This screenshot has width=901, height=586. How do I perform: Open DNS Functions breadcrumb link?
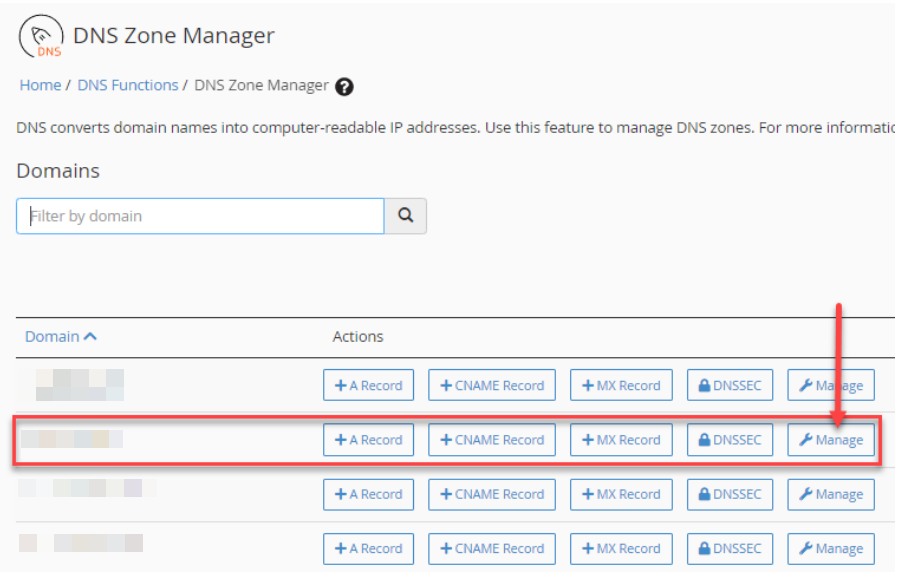[128, 85]
